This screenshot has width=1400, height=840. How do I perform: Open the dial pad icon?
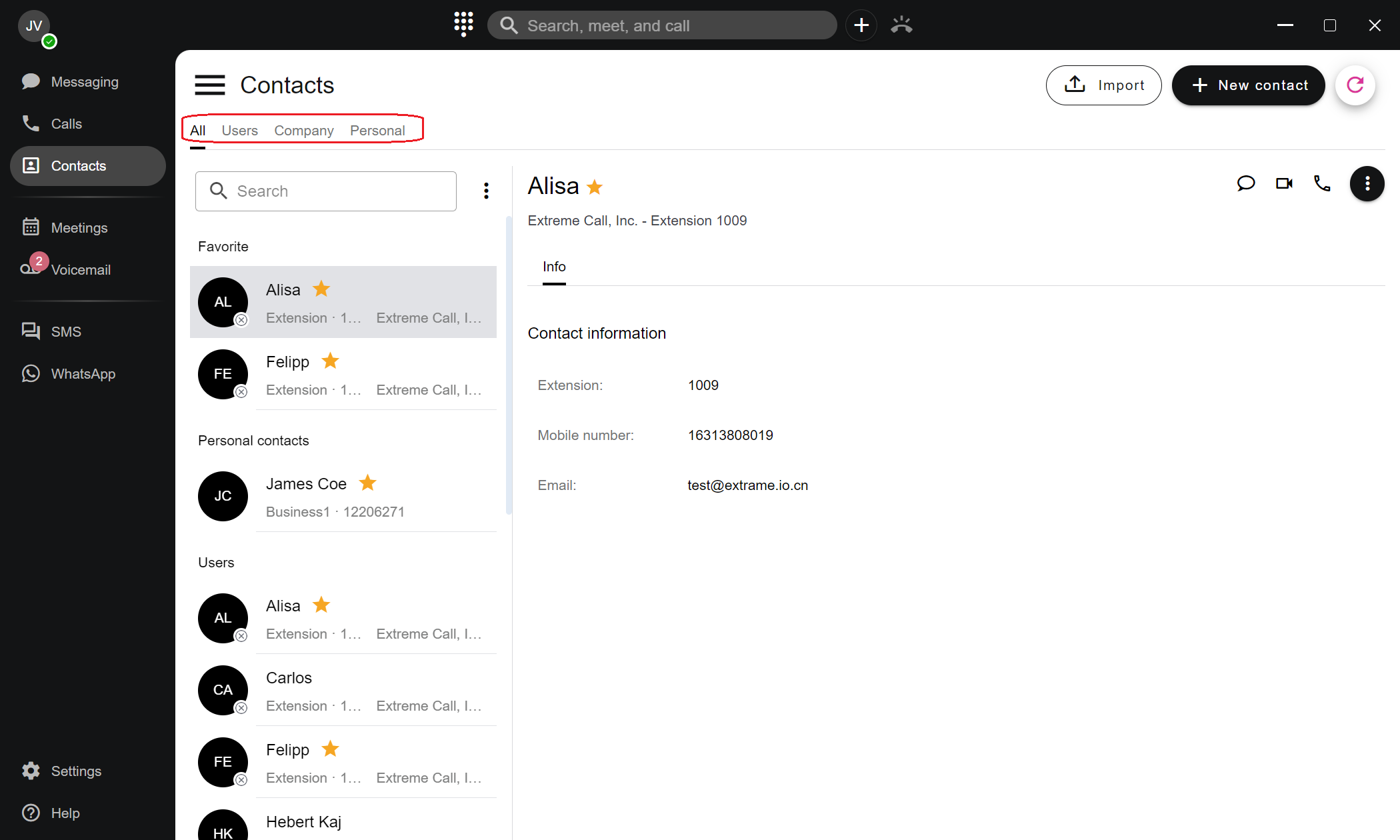coord(463,25)
